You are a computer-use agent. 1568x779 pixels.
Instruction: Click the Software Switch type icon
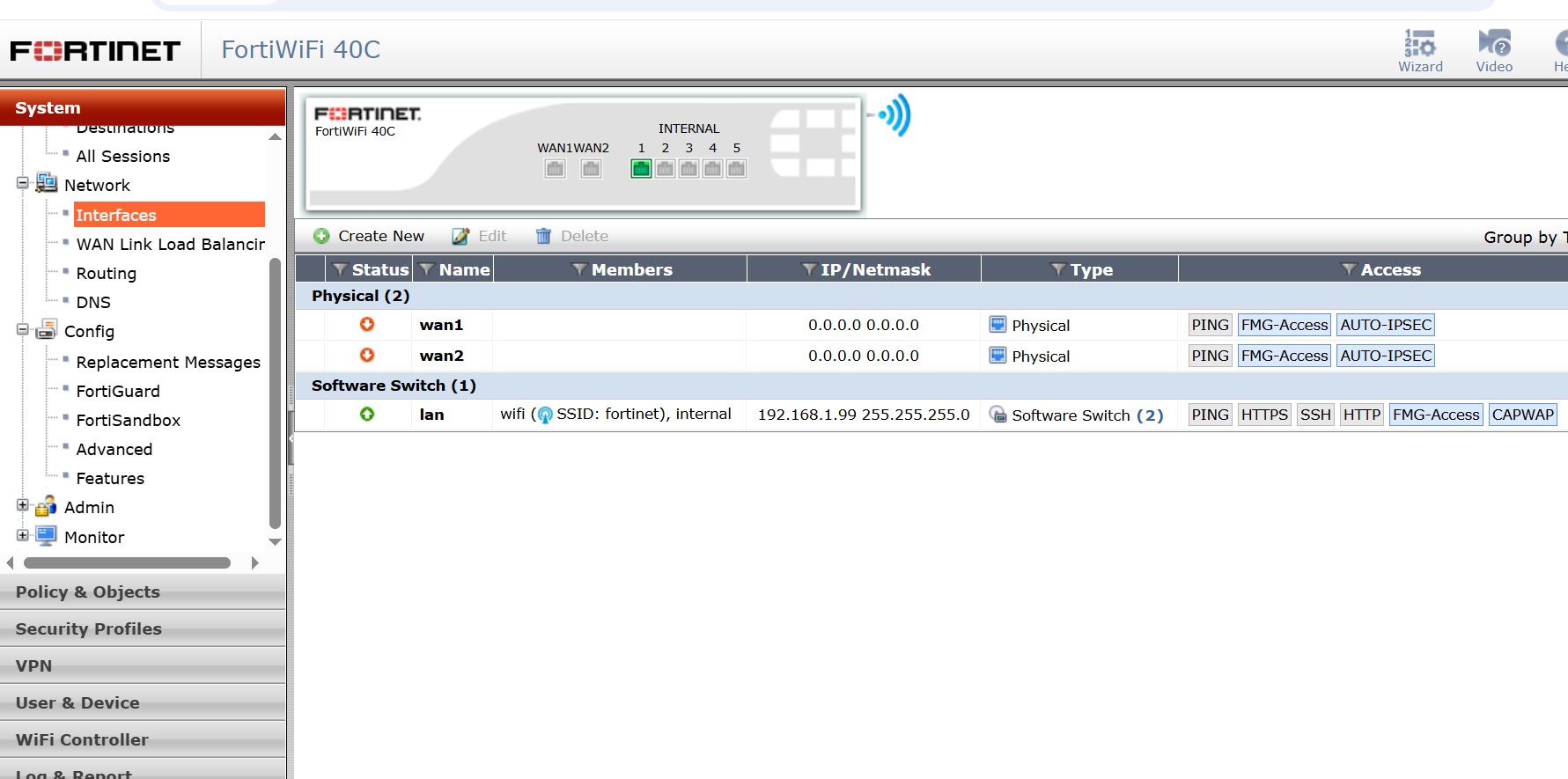tap(997, 414)
